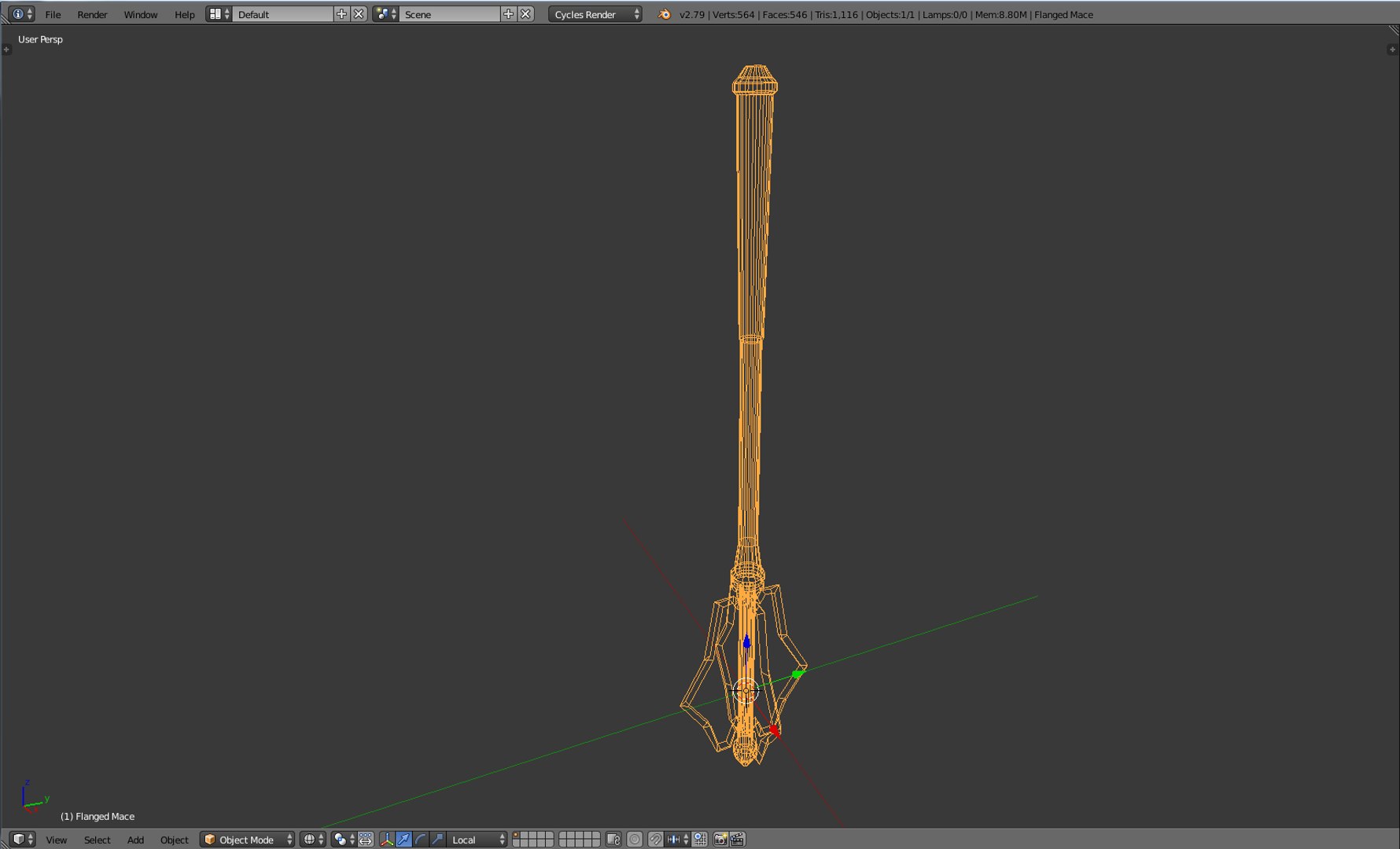This screenshot has width=1400, height=849.
Task: Open the Local transform orientation dropdown
Action: [x=477, y=840]
